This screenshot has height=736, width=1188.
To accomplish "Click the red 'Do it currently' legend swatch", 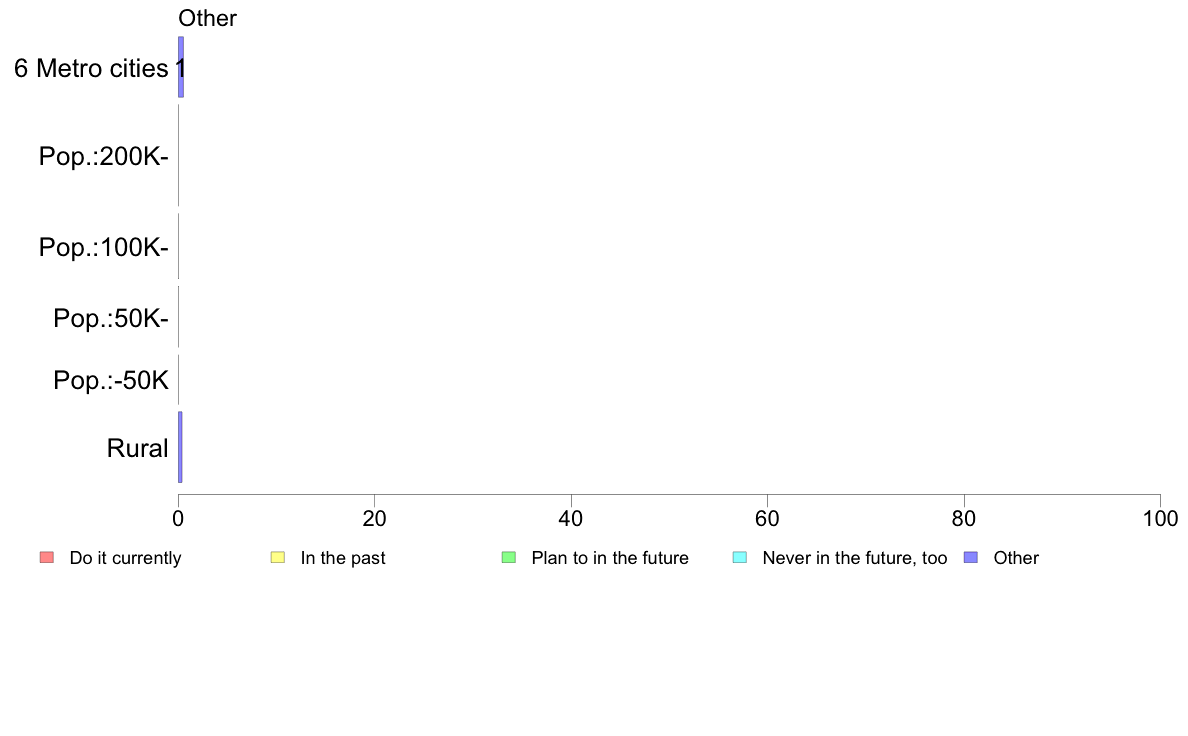I will pos(47,558).
